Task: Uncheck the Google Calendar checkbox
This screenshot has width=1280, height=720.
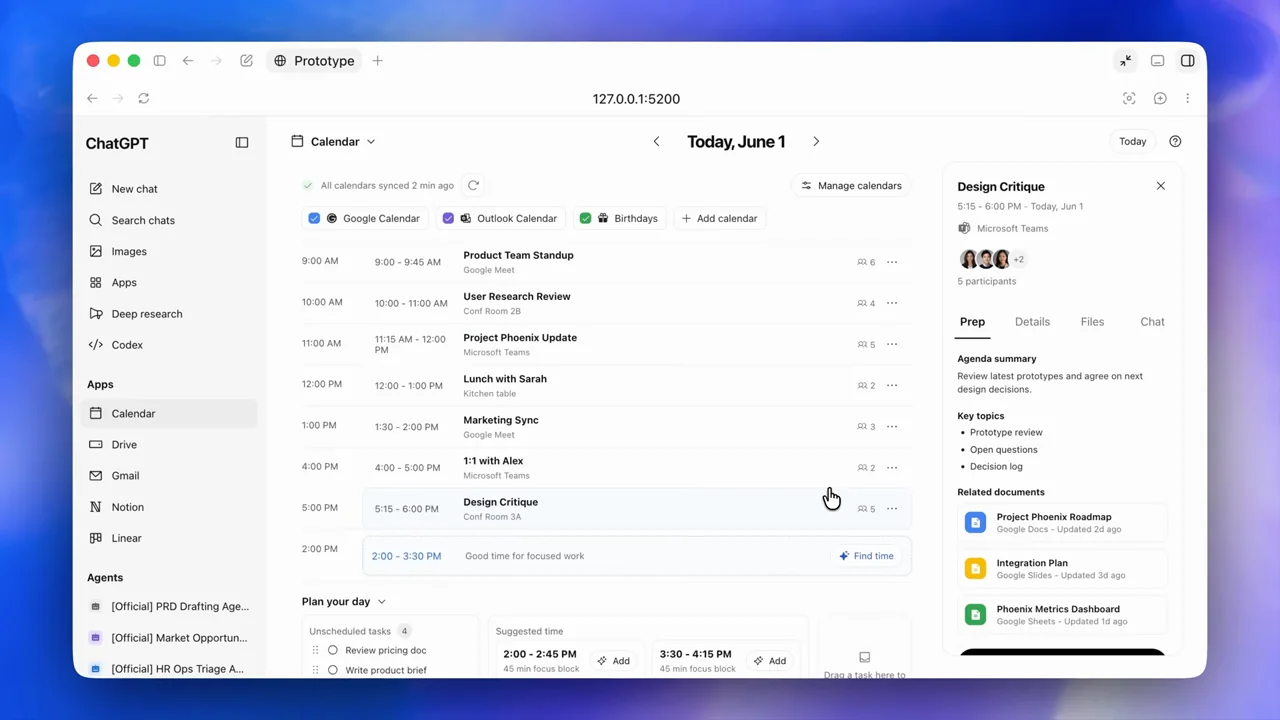Action: [x=314, y=218]
